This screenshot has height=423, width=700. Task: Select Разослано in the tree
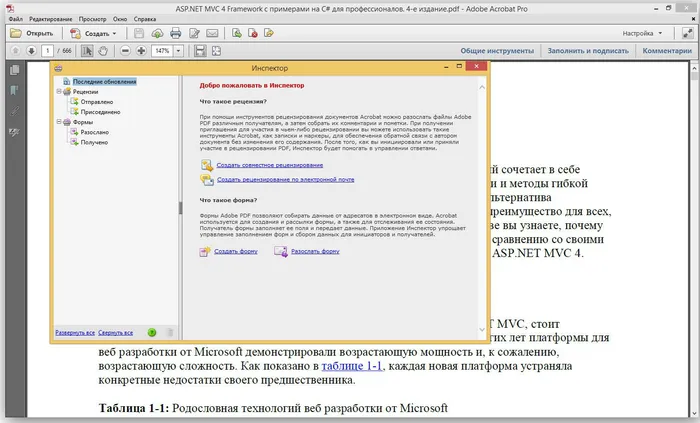pyautogui.click(x=94, y=133)
